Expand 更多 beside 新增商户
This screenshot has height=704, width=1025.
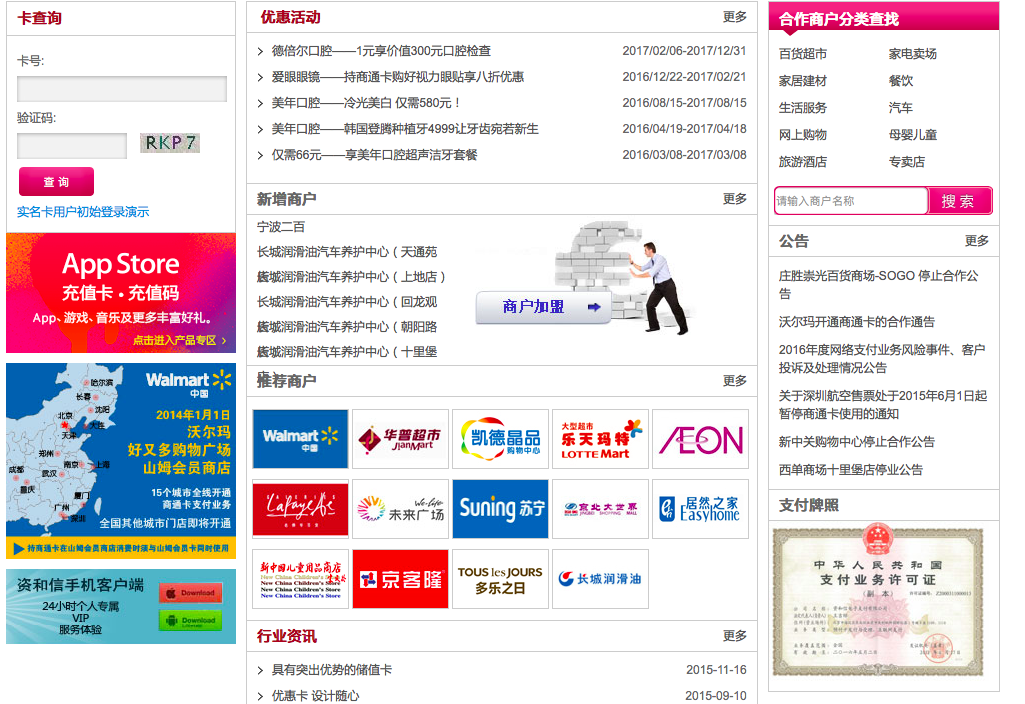(734, 199)
